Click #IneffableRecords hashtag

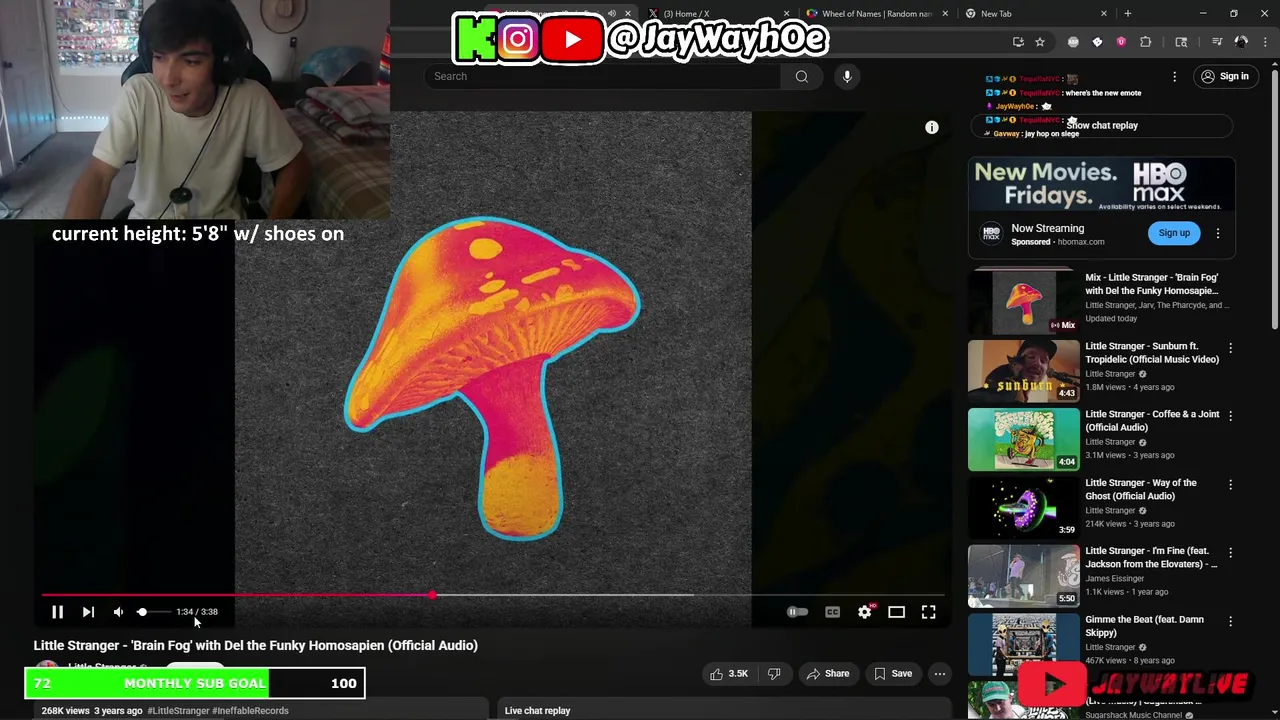coord(250,711)
